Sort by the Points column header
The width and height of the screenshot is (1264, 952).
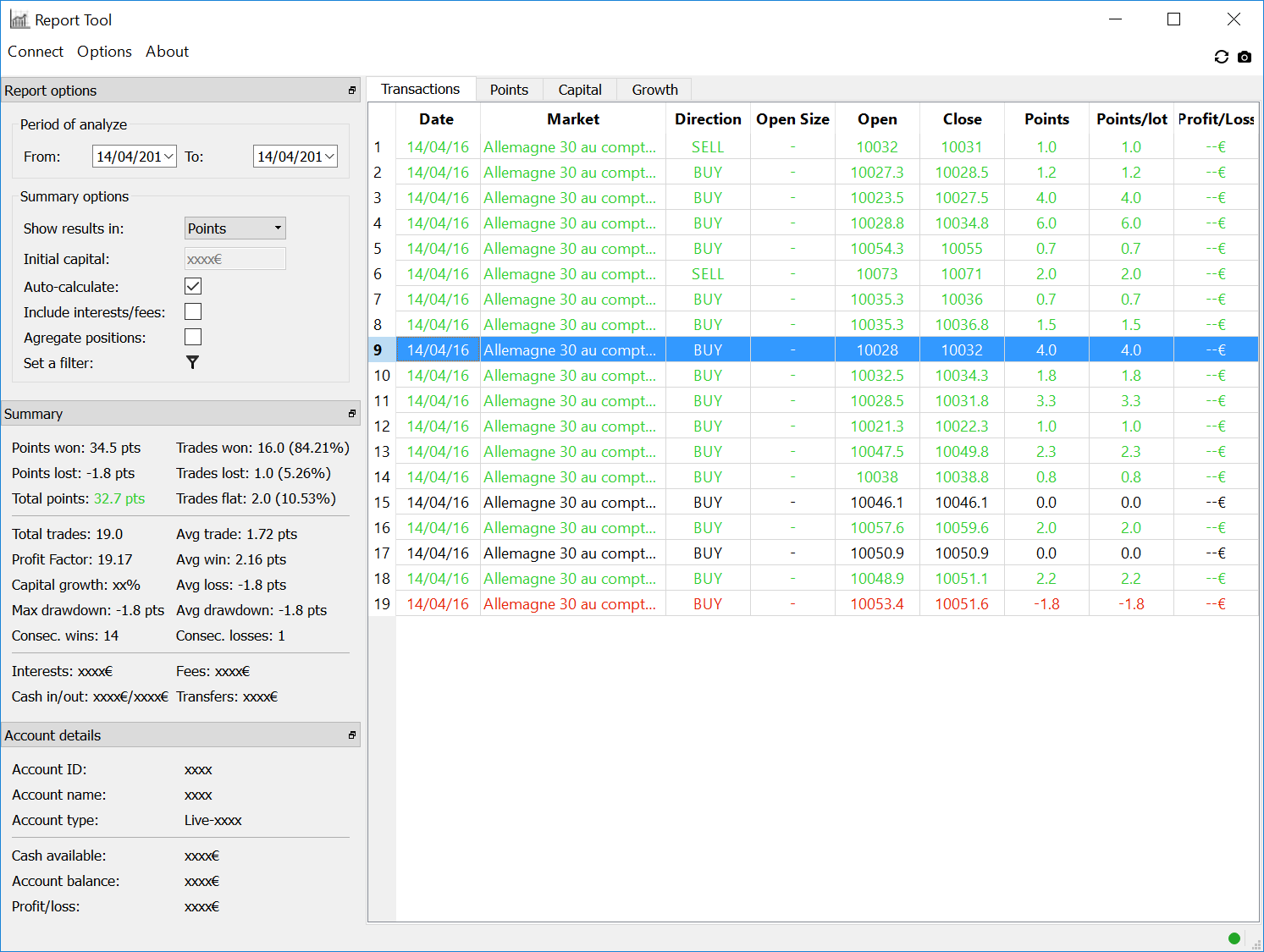(x=1046, y=119)
